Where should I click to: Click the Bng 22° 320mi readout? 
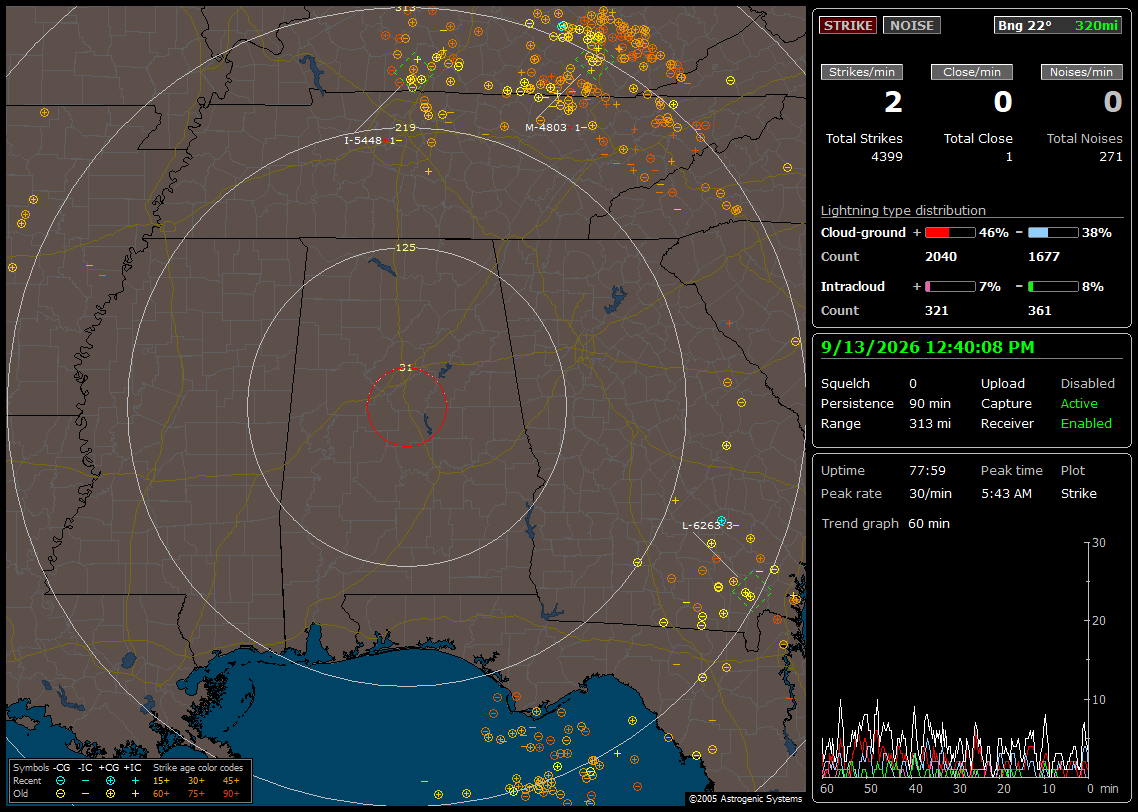(x=1057, y=25)
